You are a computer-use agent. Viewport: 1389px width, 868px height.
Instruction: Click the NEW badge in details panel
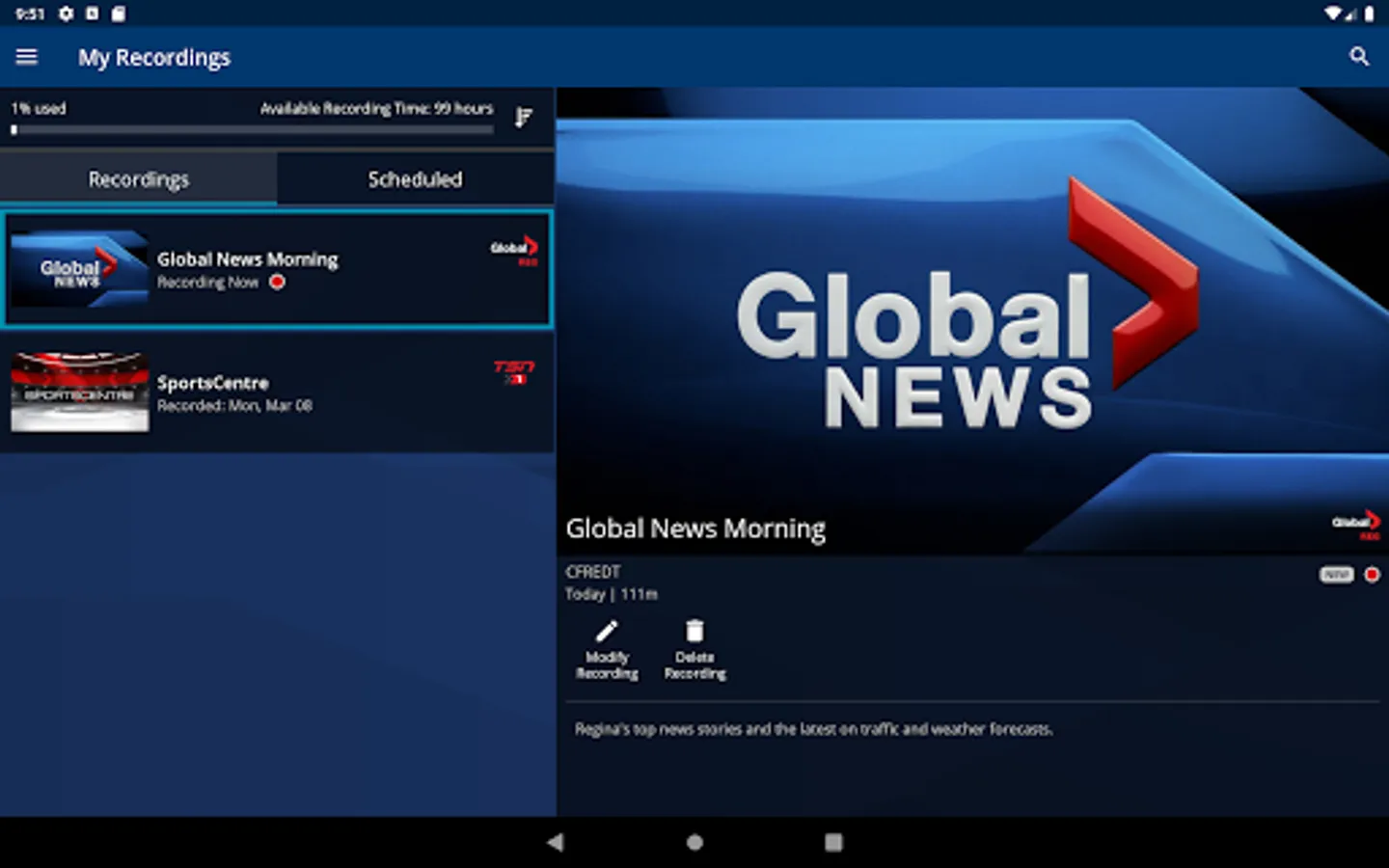click(x=1336, y=575)
